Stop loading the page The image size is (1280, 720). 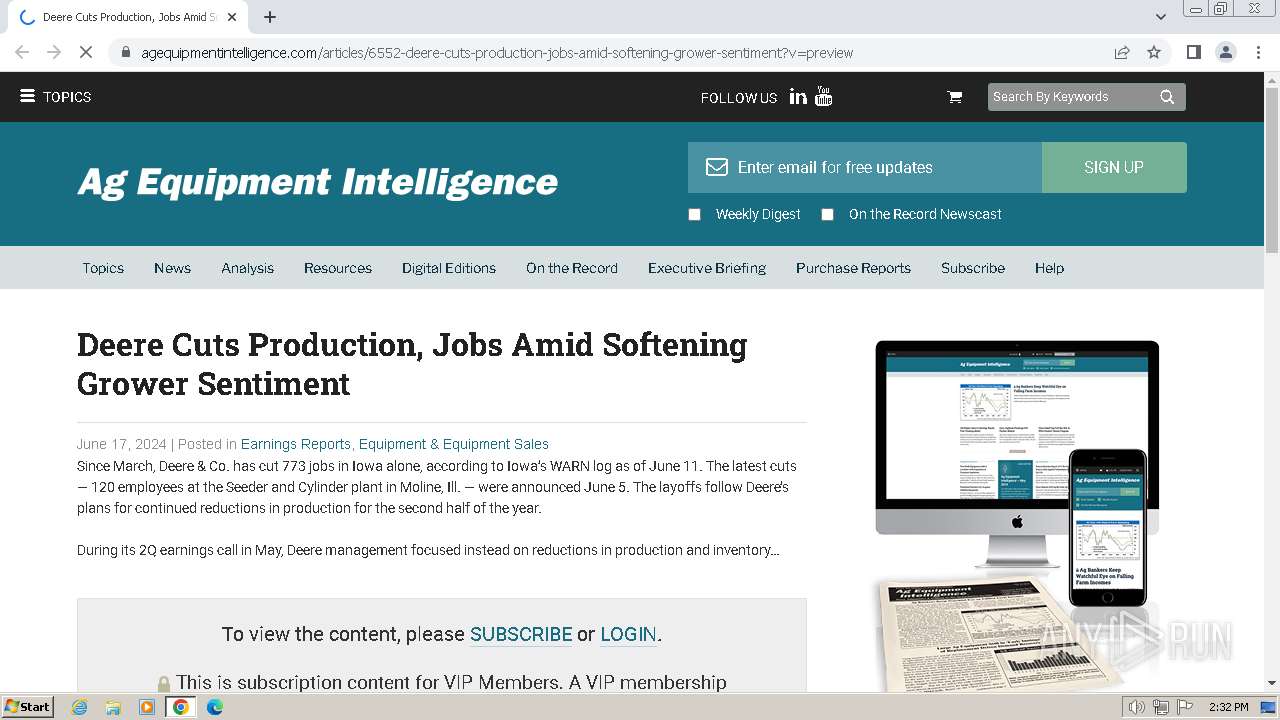(x=86, y=52)
